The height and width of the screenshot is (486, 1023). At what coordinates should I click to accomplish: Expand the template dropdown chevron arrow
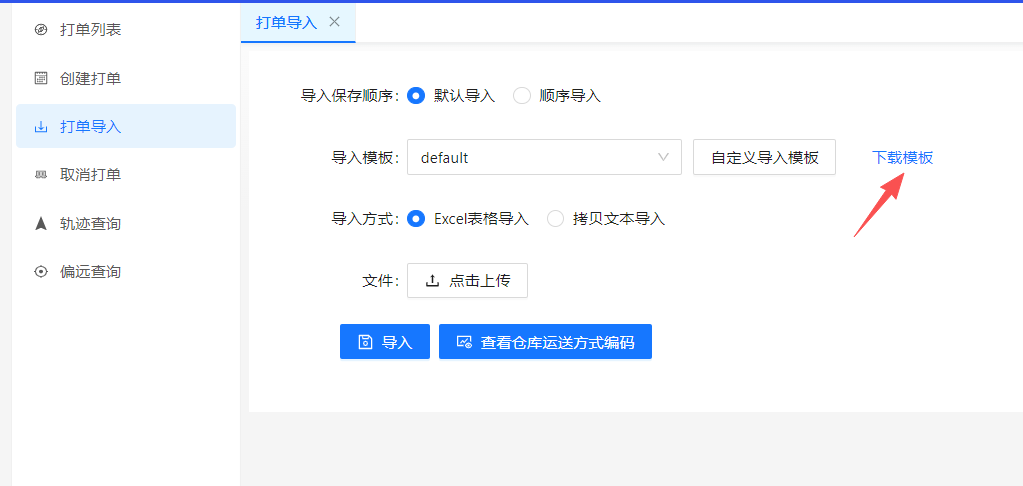[x=663, y=157]
